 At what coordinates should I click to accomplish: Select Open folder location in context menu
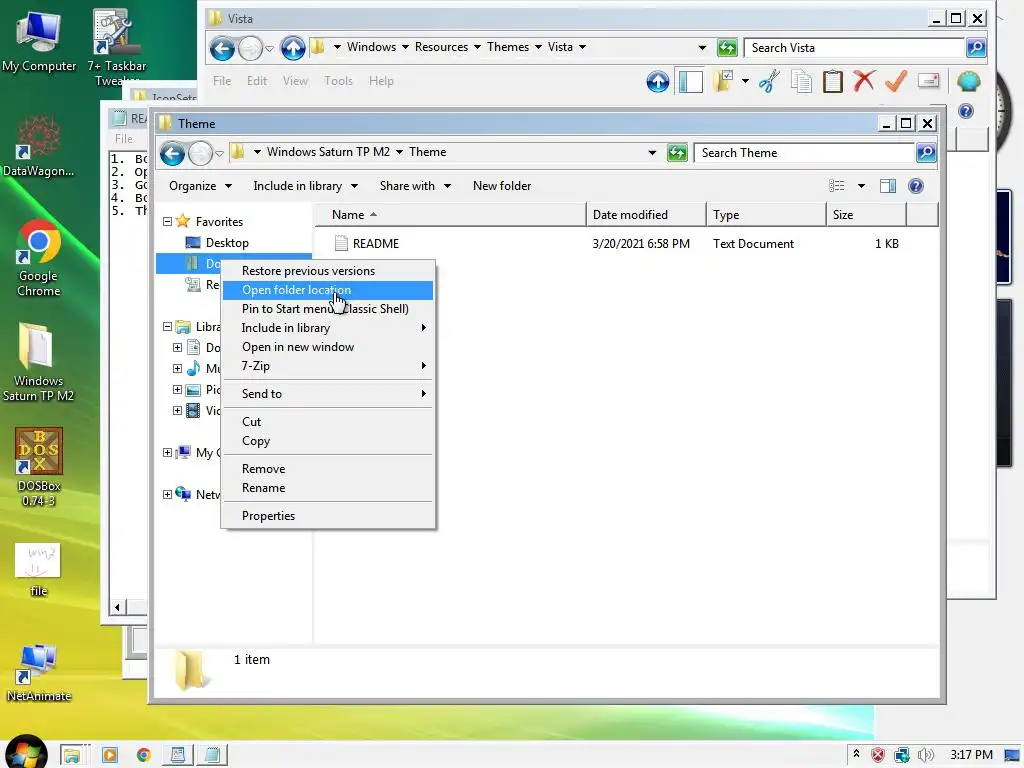pos(328,290)
